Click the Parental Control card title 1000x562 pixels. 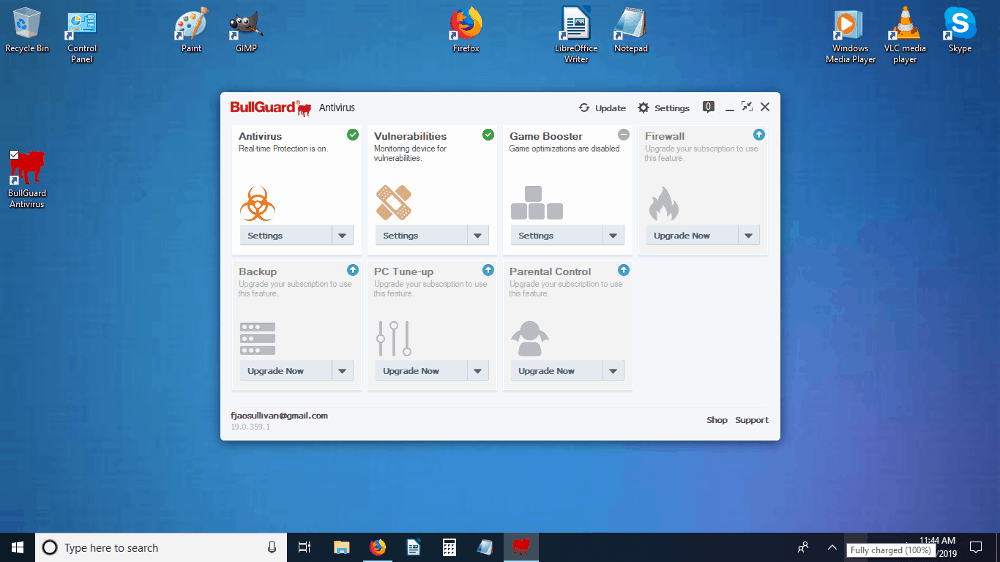[550, 271]
